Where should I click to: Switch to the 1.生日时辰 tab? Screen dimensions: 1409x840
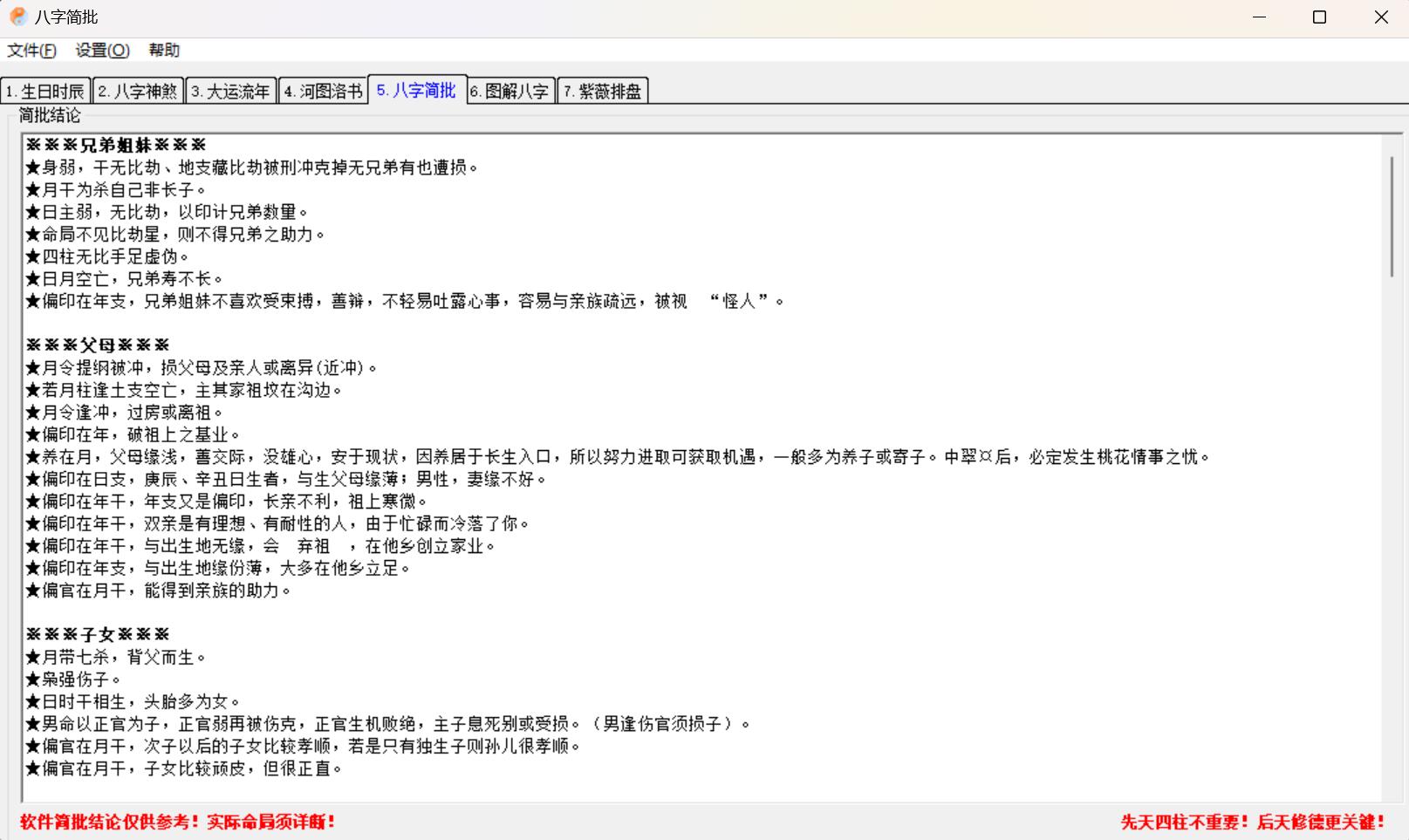(45, 91)
